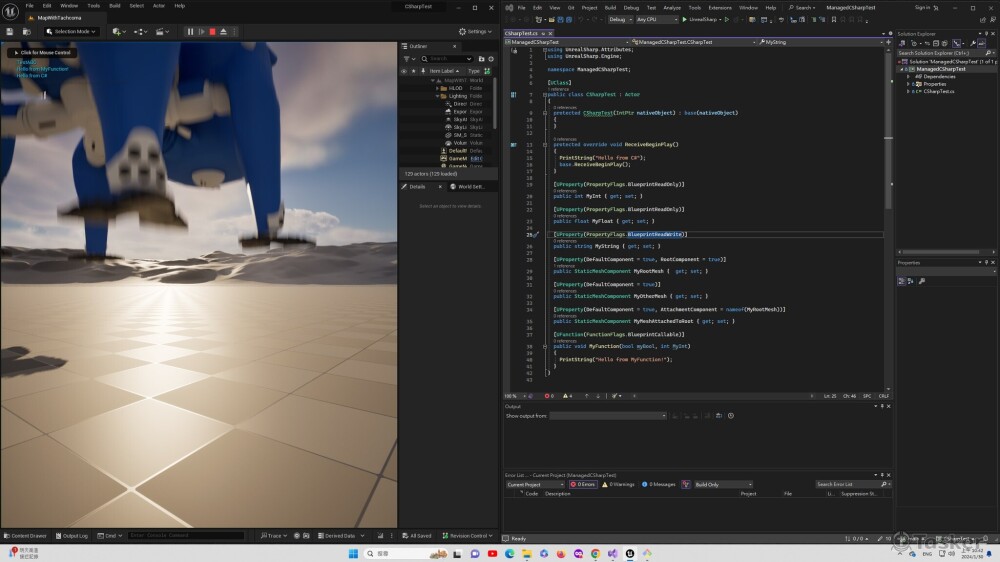Open the Build menu in Visual Studio

point(611,7)
